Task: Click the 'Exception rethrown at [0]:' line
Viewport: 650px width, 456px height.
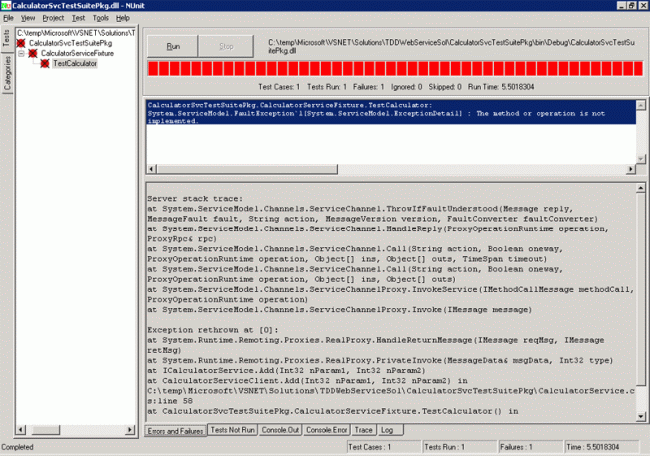Action: pos(213,330)
